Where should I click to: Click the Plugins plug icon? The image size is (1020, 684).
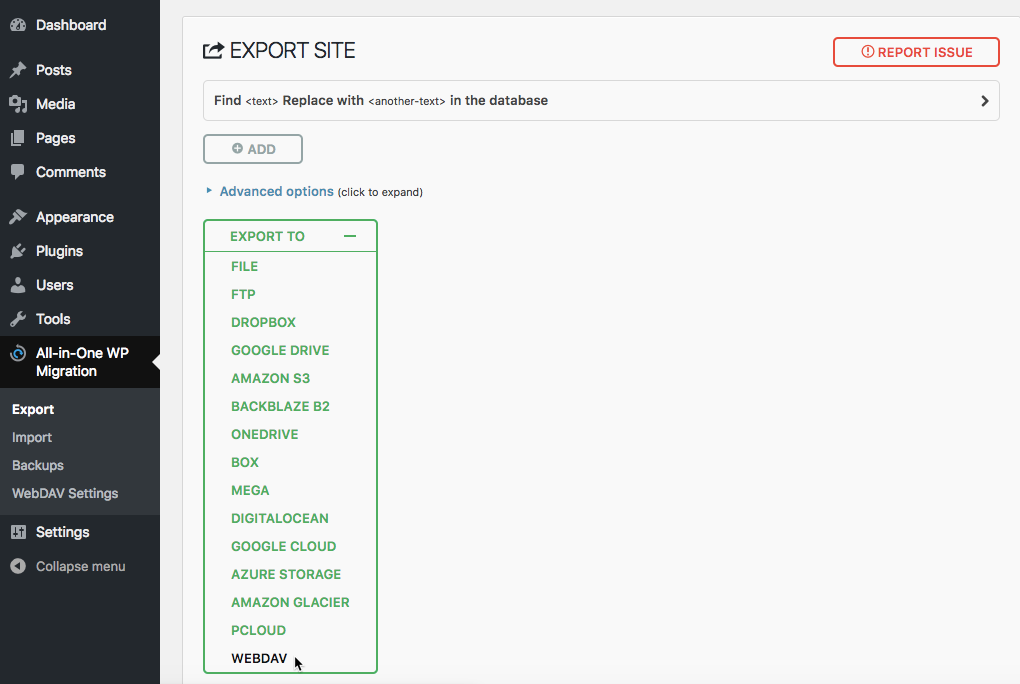coord(18,251)
